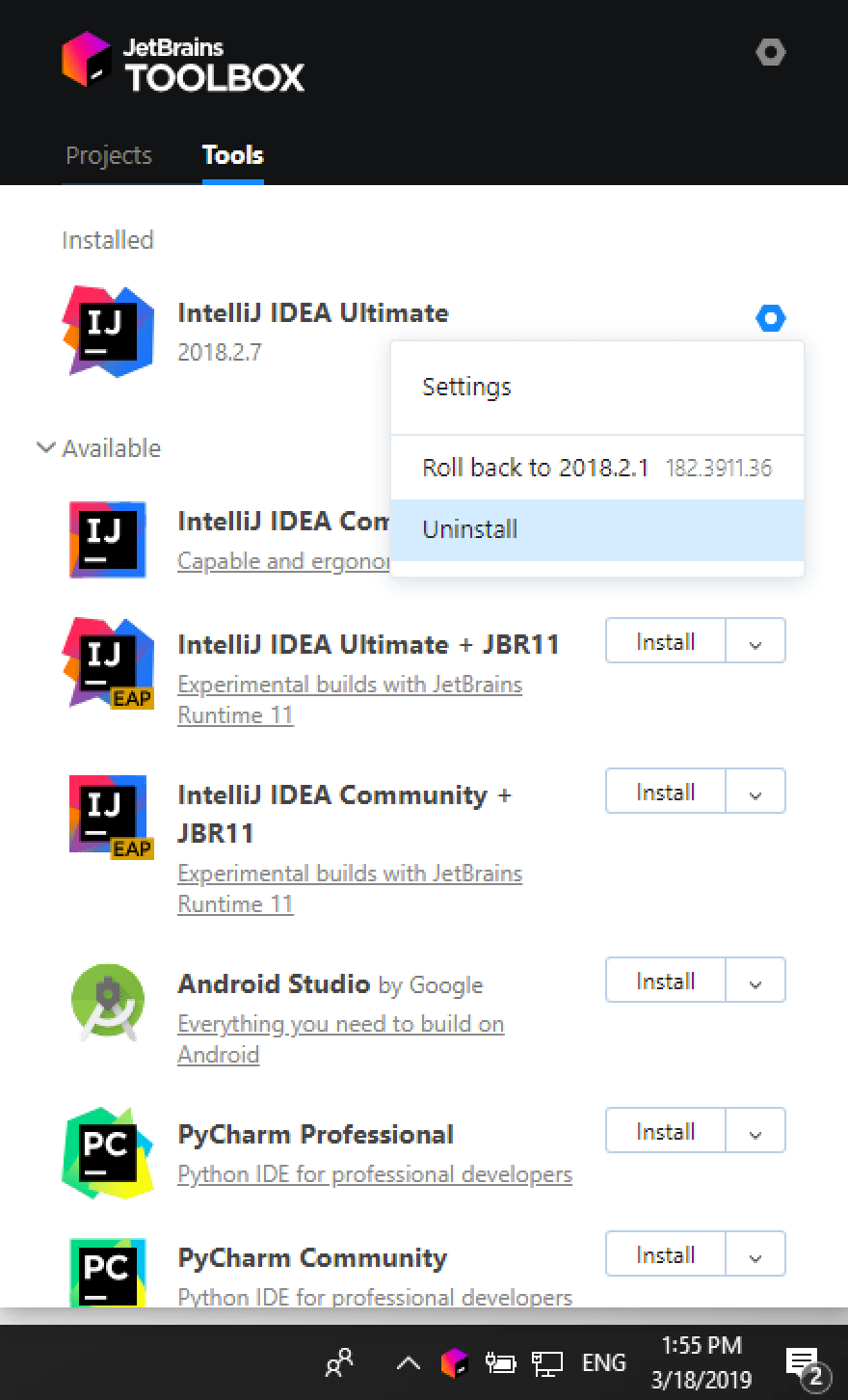848x1400 pixels.
Task: Click the Android Studio by Google title
Action: [331, 984]
